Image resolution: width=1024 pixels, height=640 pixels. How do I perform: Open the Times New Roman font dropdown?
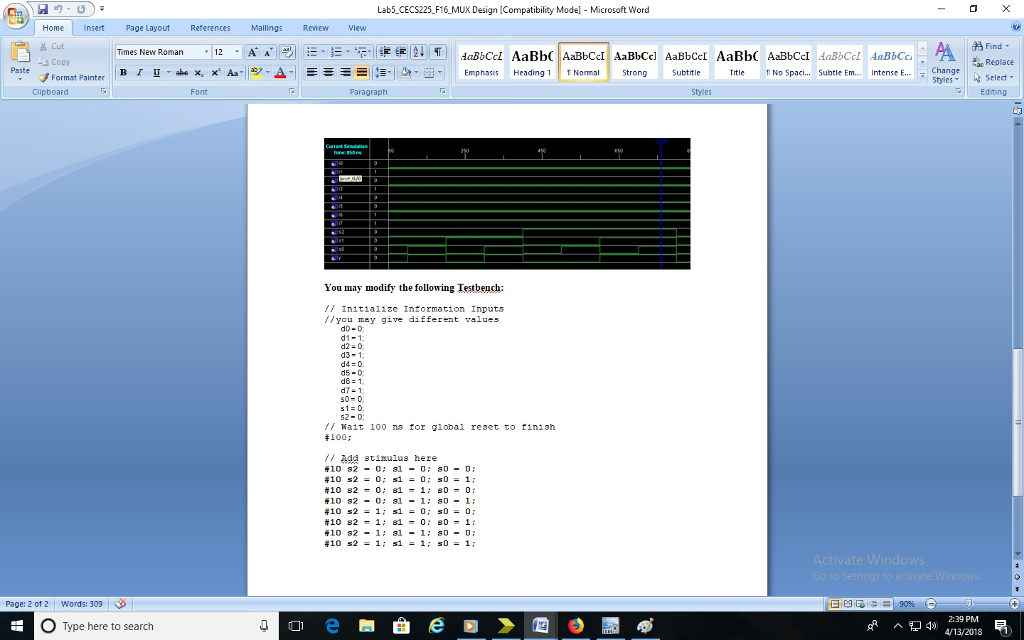click(x=206, y=51)
